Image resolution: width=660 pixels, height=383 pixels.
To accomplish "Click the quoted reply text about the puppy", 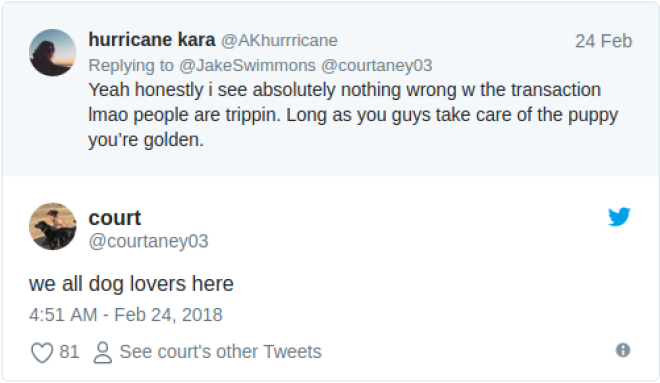I will (353, 115).
